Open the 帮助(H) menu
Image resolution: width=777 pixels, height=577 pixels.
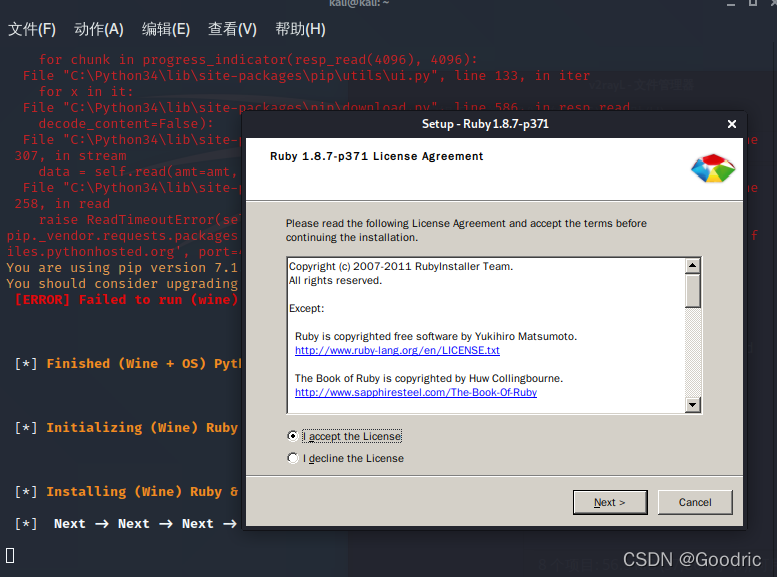[300, 29]
